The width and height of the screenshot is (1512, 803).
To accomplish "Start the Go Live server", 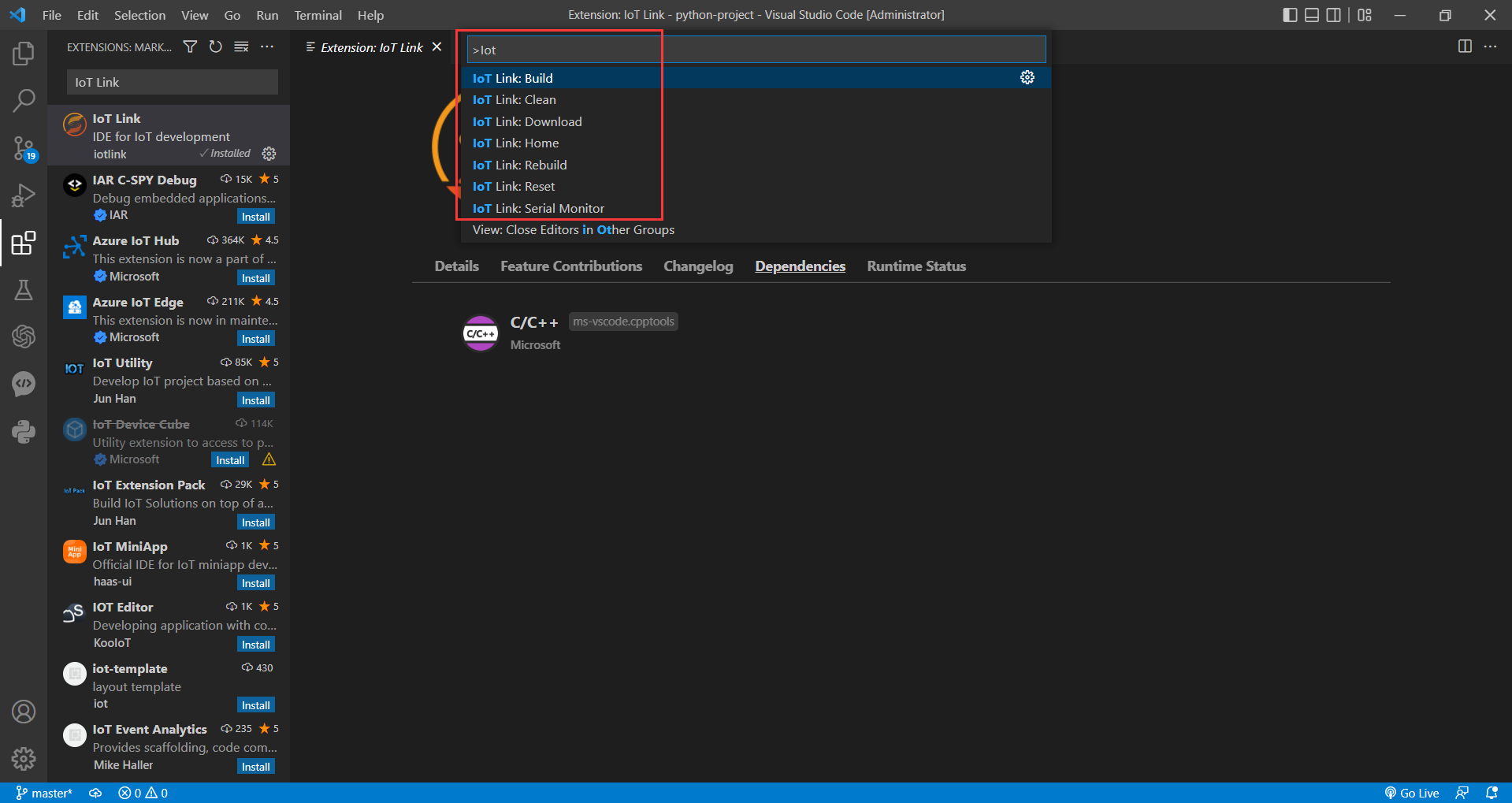I will coord(1412,793).
